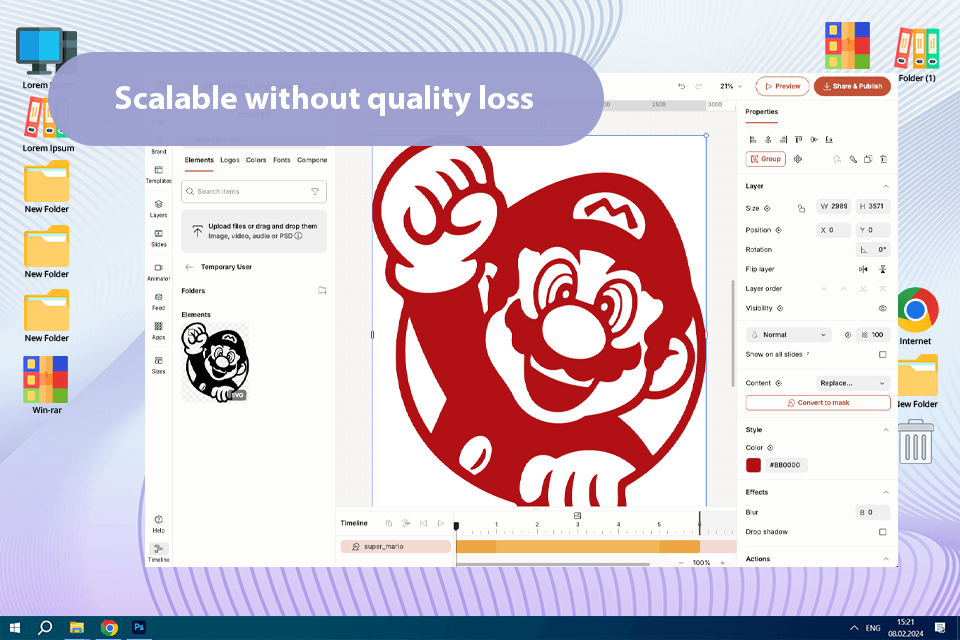The image size is (960, 640).
Task: Select the Colors tab
Action: pyautogui.click(x=256, y=160)
